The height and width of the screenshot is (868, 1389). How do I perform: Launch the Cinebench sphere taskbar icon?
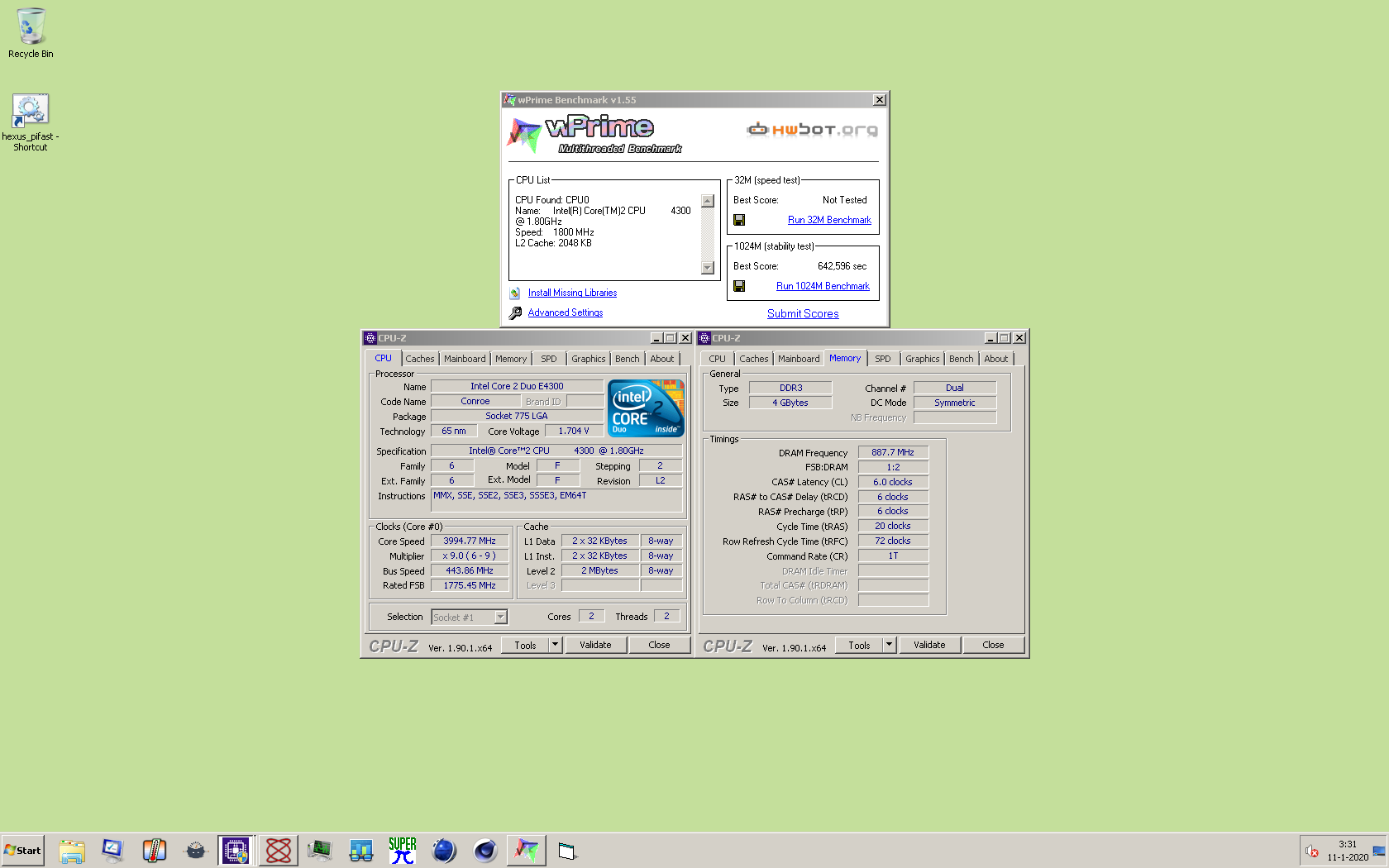click(x=484, y=851)
